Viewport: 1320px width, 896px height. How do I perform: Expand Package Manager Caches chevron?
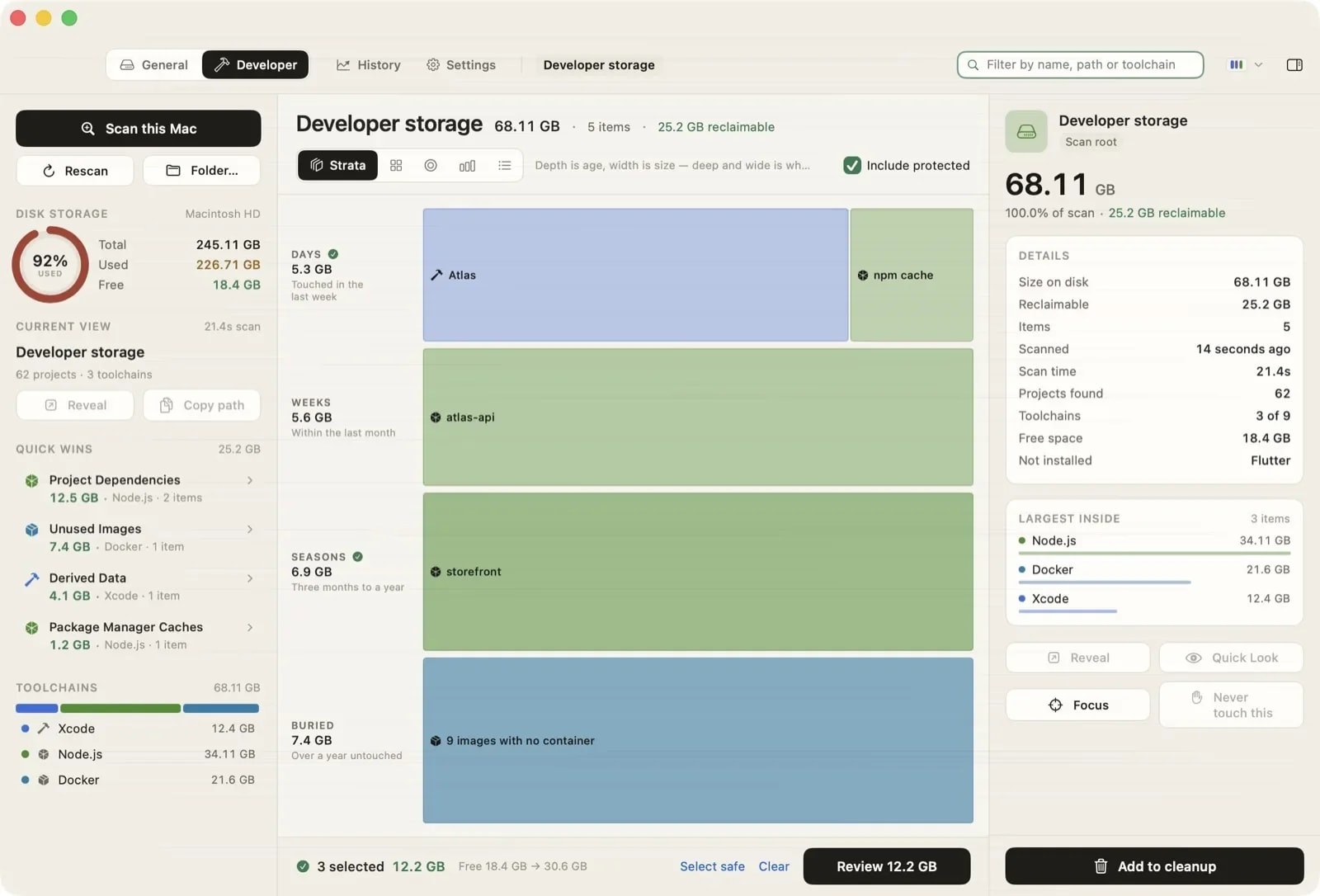(250, 628)
